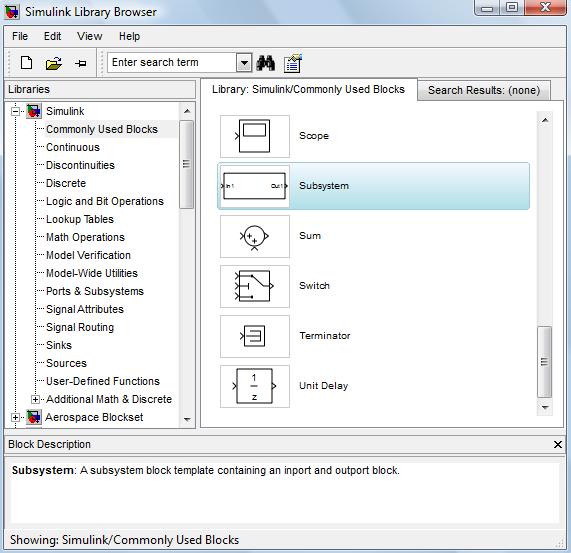Select the Unit Delay block icon

(x=255, y=386)
